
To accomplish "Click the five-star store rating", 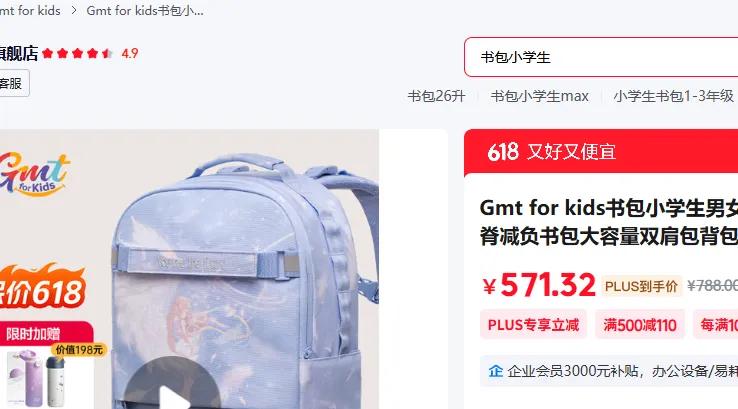I will pyautogui.click(x=77, y=53).
